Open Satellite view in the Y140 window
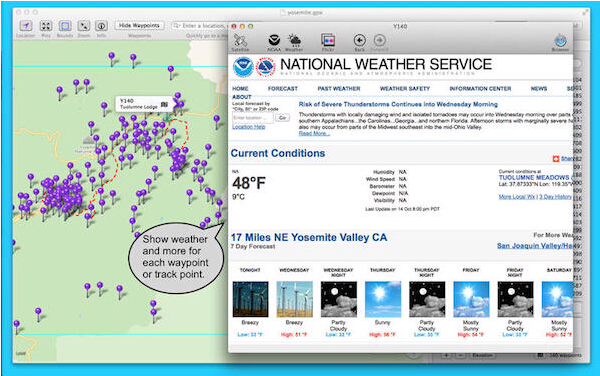600x376 pixels. click(x=240, y=41)
